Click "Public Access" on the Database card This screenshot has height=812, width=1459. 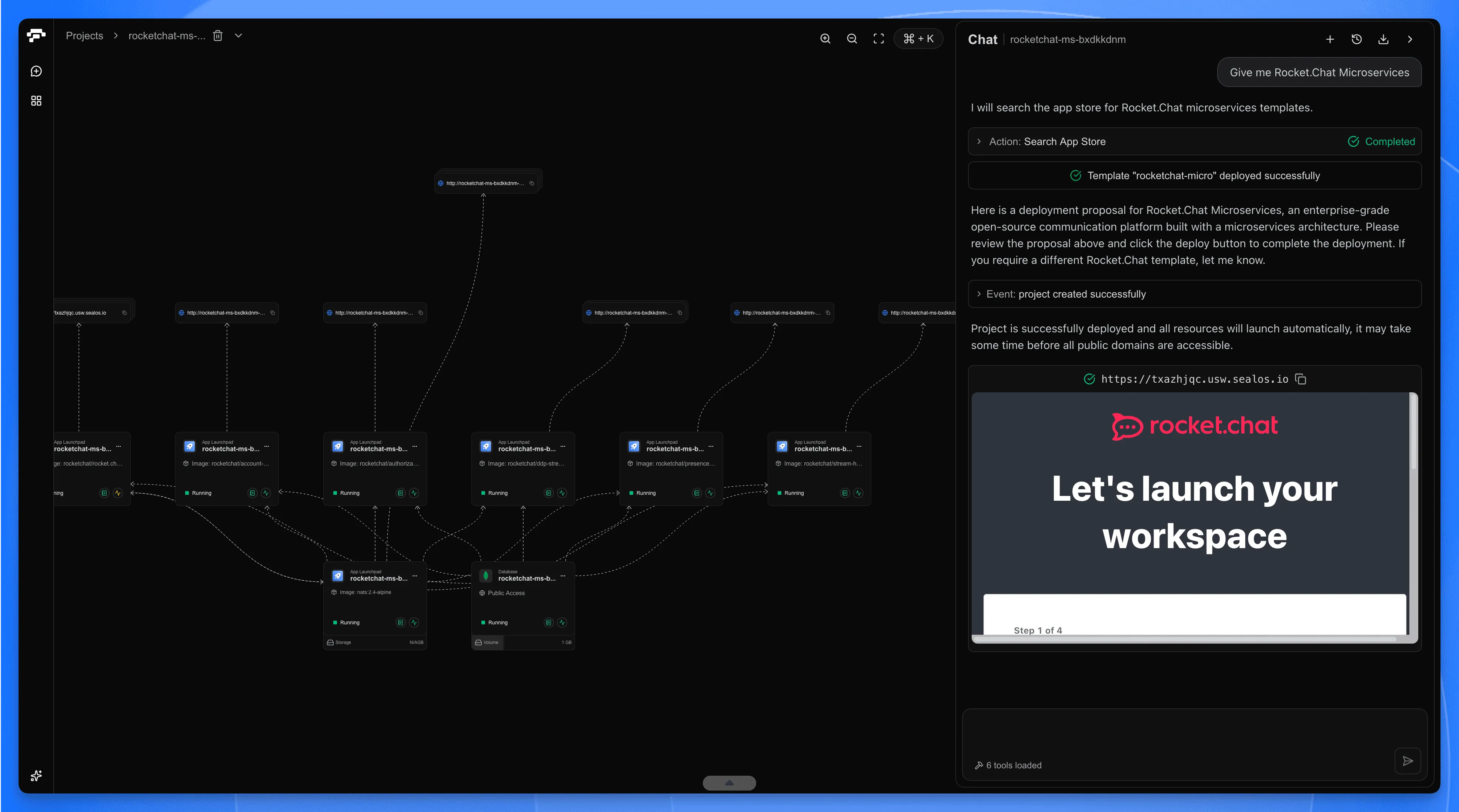(x=506, y=593)
